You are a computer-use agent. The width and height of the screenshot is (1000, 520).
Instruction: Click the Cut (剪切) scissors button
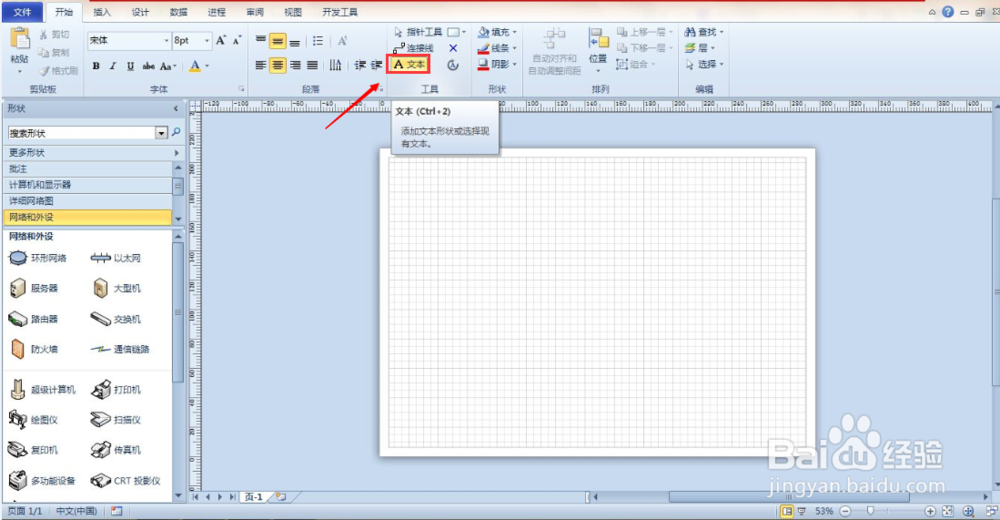point(54,34)
